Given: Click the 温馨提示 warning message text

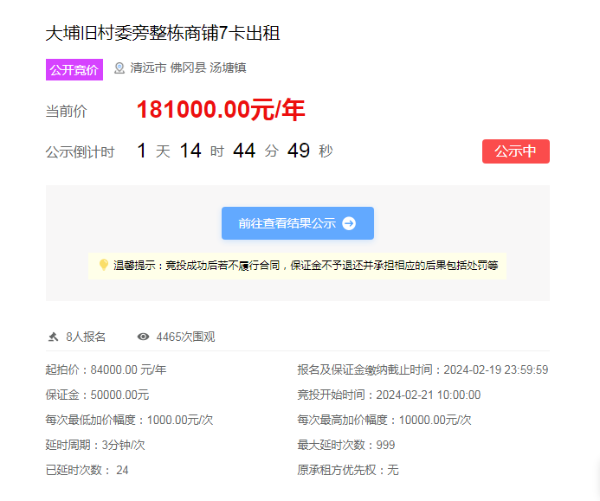Looking at the screenshot, I should pyautogui.click(x=304, y=265).
